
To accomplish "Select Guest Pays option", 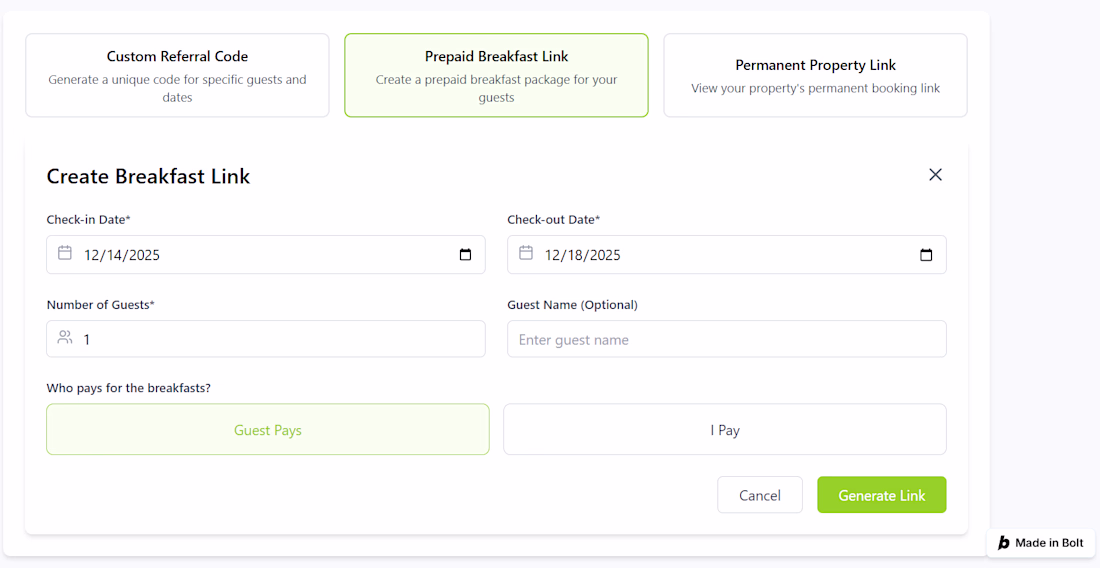I will 268,430.
